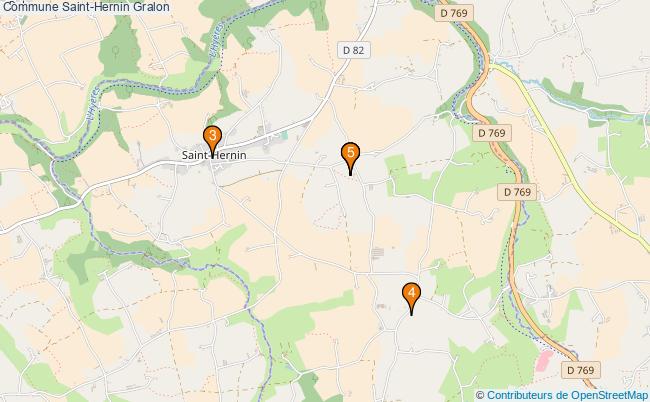Open orange map marker number 5
This screenshot has width=650, height=402.
pyautogui.click(x=350, y=156)
